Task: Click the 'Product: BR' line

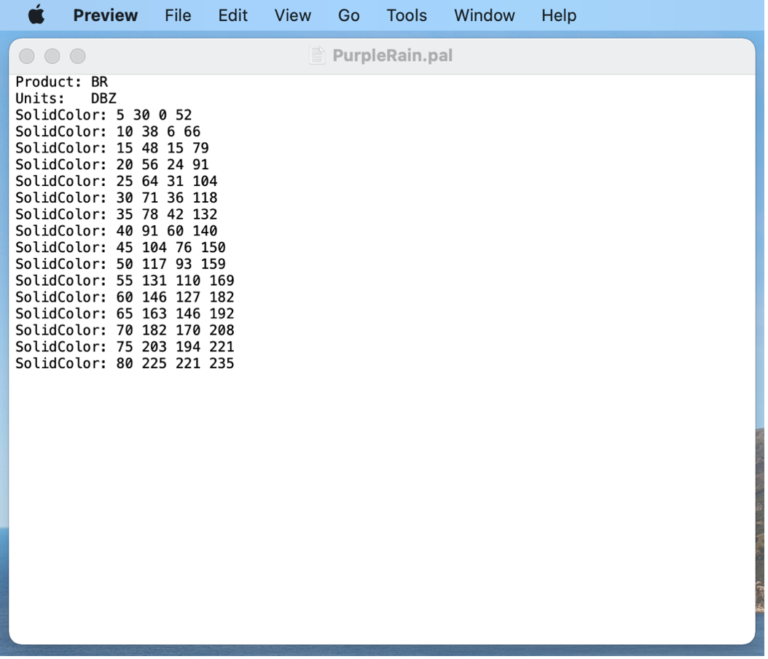Action: point(61,82)
